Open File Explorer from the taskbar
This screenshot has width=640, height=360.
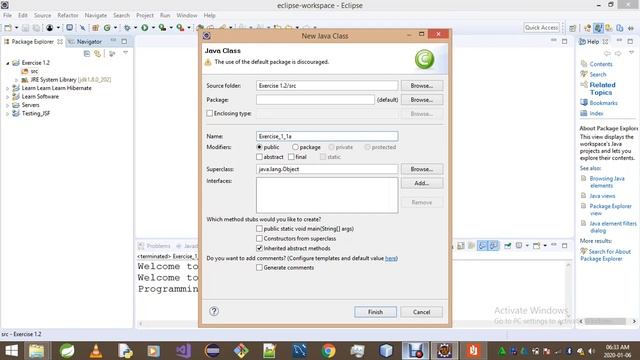[36, 351]
